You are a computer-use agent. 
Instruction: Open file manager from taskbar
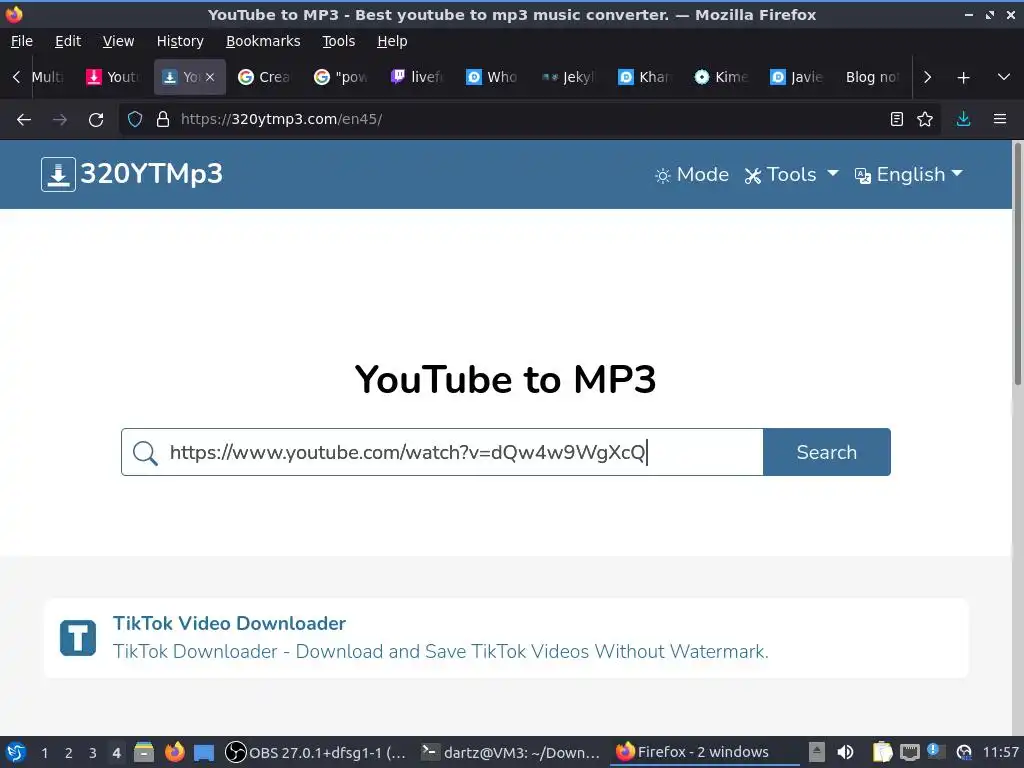(x=144, y=752)
